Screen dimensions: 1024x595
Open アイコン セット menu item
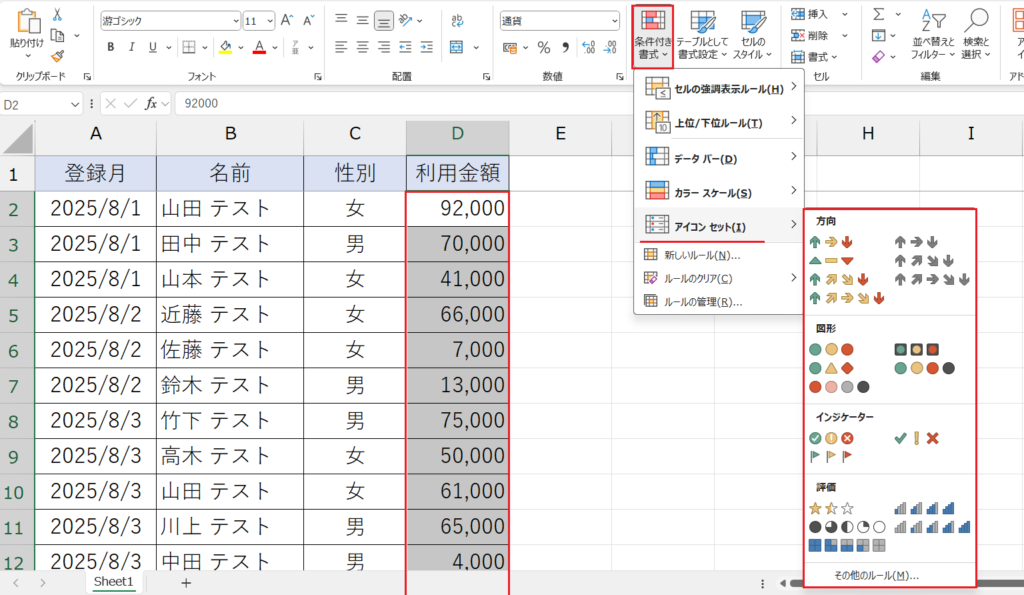[718, 226]
